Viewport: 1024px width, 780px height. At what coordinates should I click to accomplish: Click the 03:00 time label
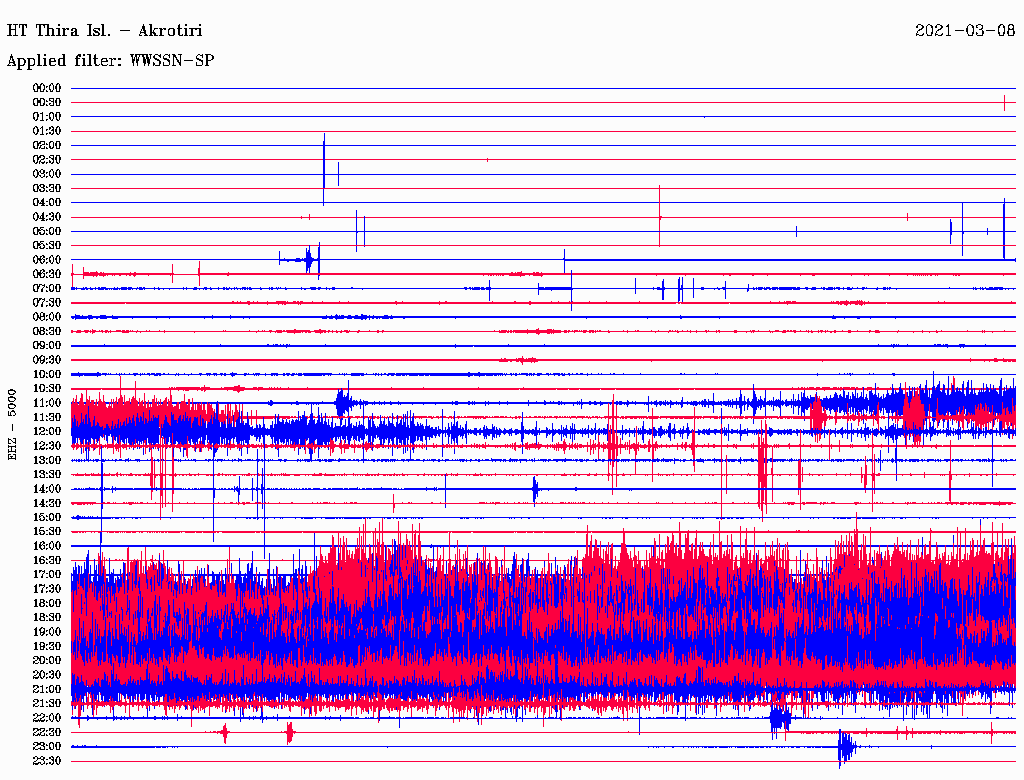[x=47, y=174]
